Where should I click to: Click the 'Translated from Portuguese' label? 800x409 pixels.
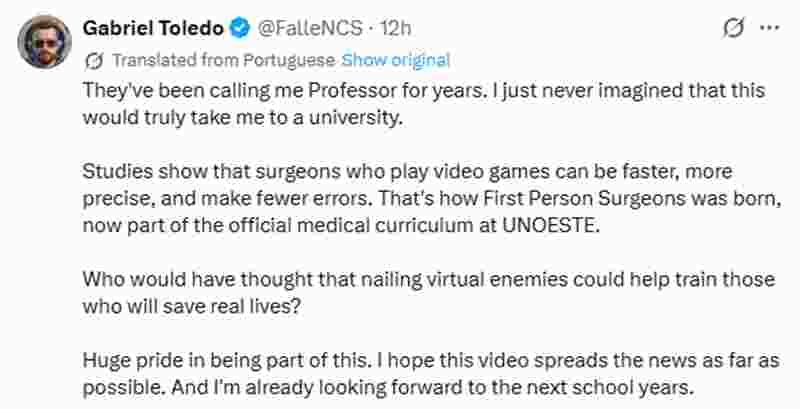224,60
